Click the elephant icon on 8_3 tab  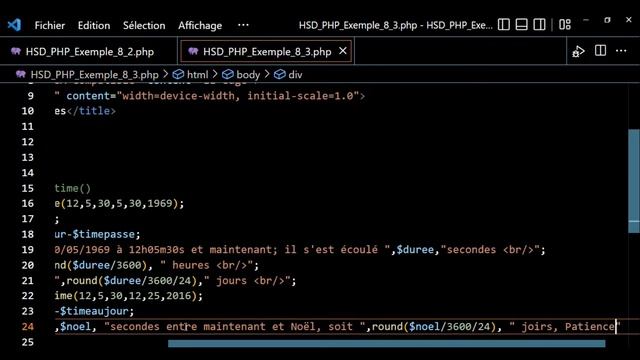tap(193, 51)
